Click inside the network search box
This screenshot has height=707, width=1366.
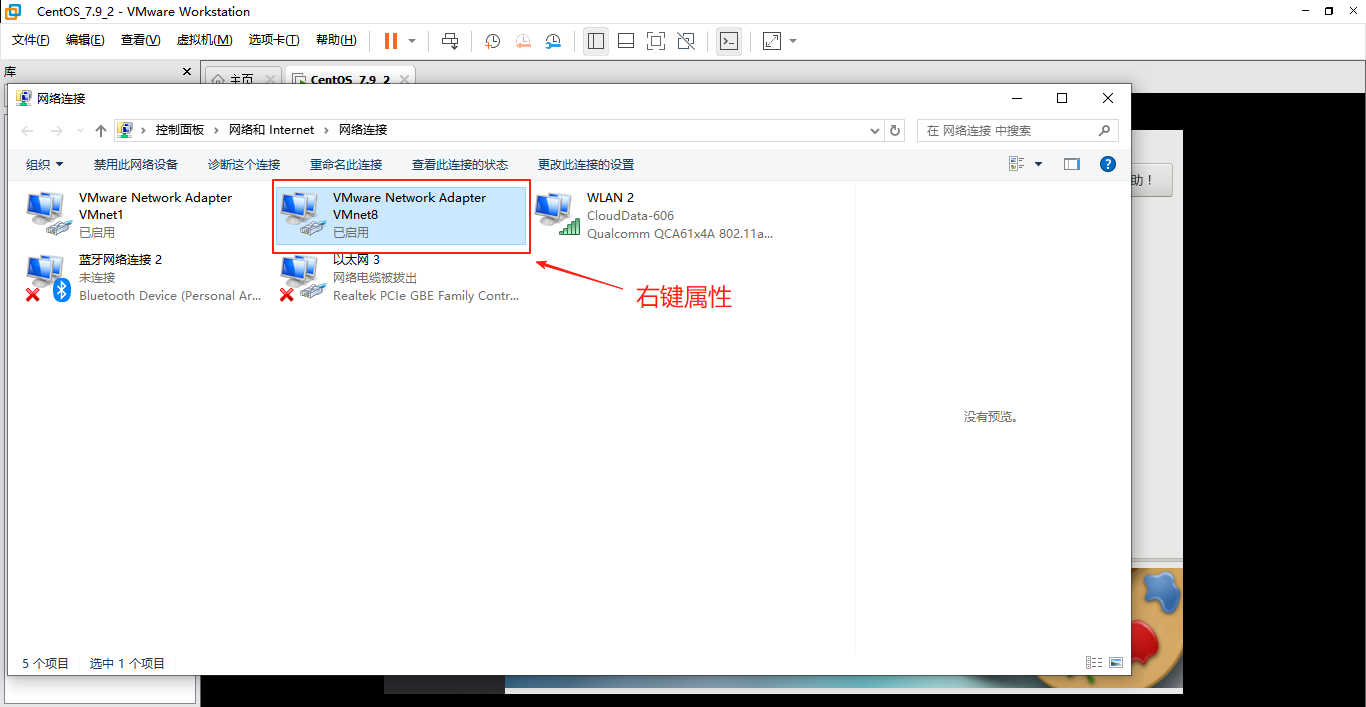coord(1010,130)
